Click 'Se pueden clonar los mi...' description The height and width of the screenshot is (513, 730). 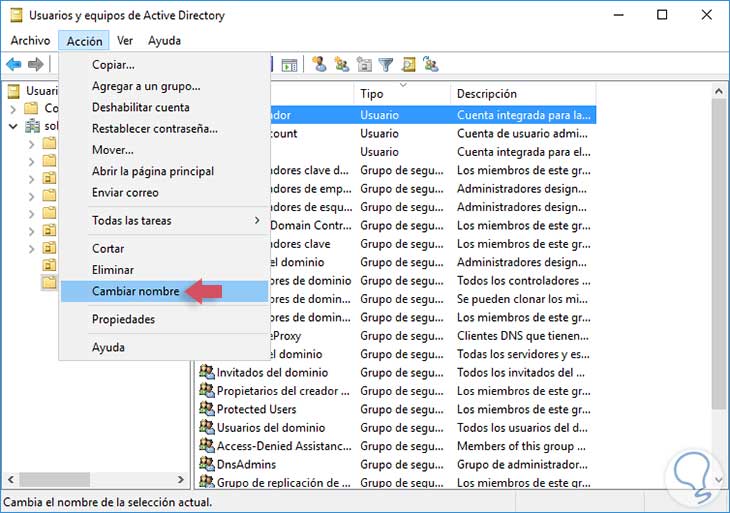point(522,299)
